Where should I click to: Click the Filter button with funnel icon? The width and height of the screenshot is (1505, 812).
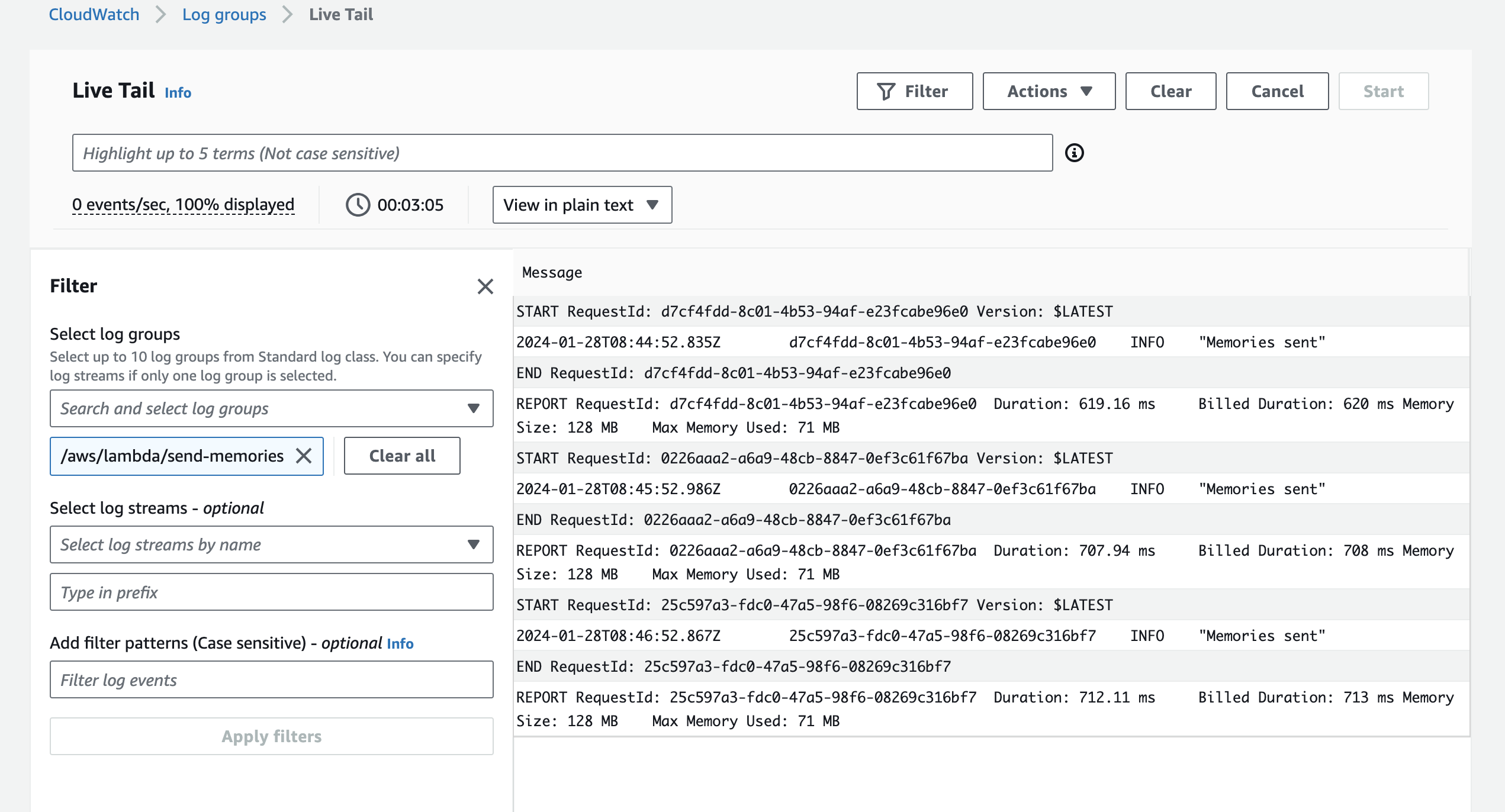click(x=914, y=91)
